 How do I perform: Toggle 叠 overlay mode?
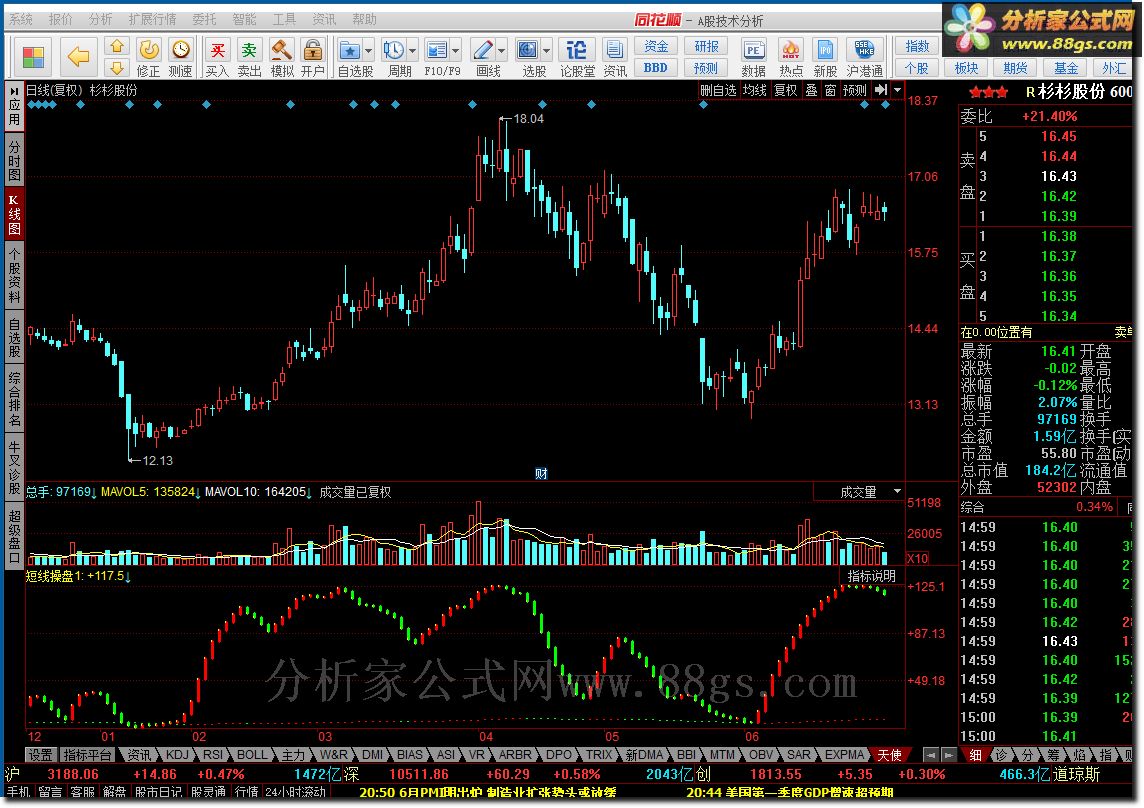811,91
